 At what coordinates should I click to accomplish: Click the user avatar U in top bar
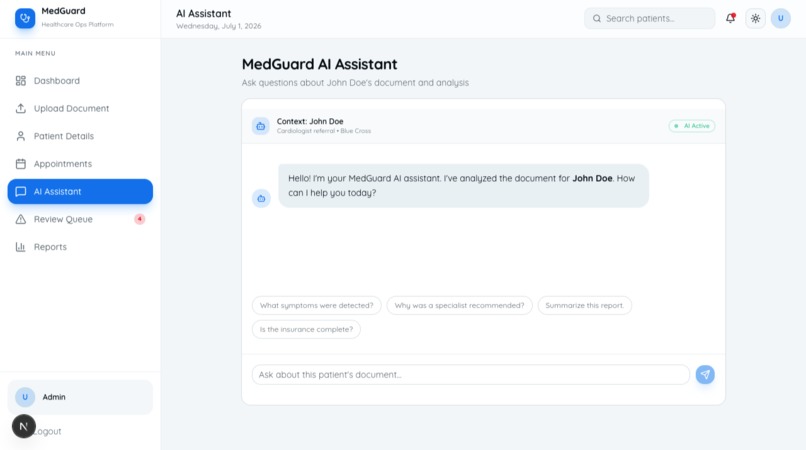click(780, 19)
